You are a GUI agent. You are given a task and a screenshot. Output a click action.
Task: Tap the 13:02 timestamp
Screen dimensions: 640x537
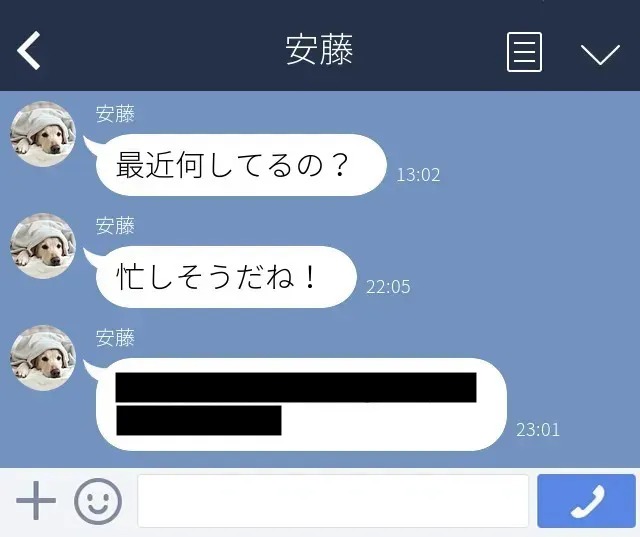click(x=418, y=175)
